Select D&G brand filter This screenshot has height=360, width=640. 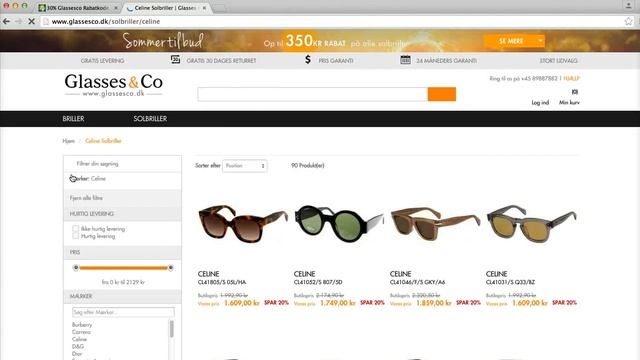click(x=78, y=346)
